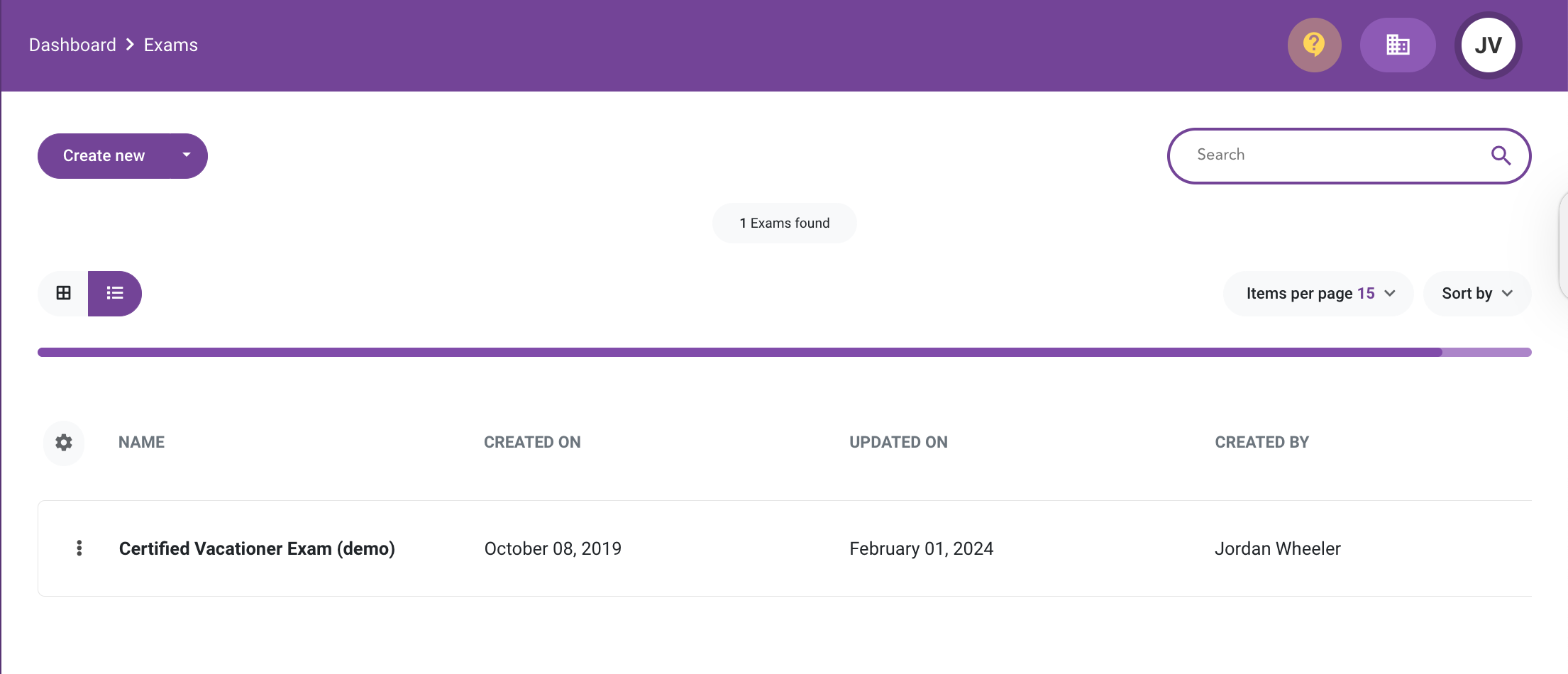
Task: Click the search magnifier icon
Action: 1501,155
